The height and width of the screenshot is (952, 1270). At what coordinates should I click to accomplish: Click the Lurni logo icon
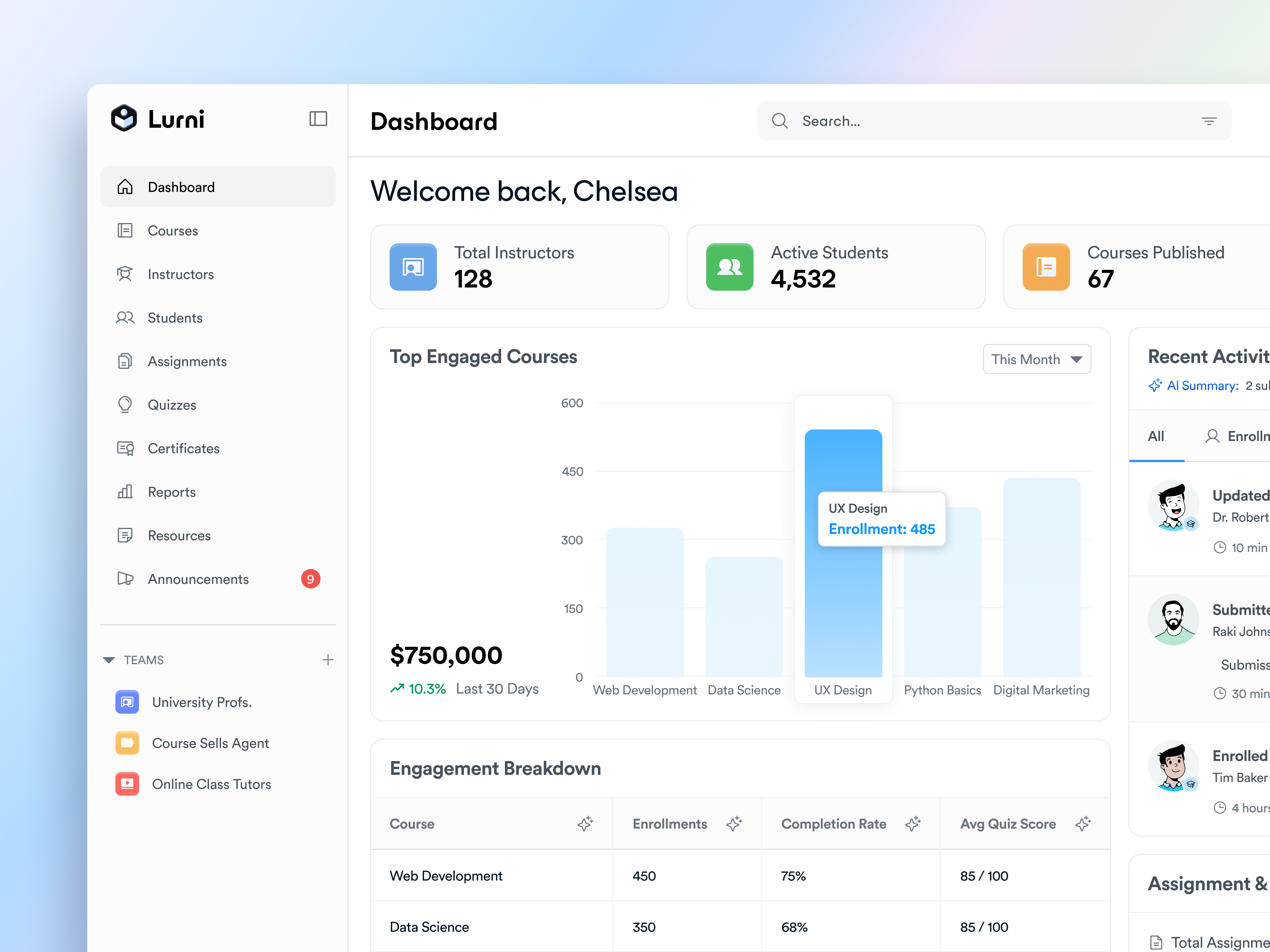(124, 119)
